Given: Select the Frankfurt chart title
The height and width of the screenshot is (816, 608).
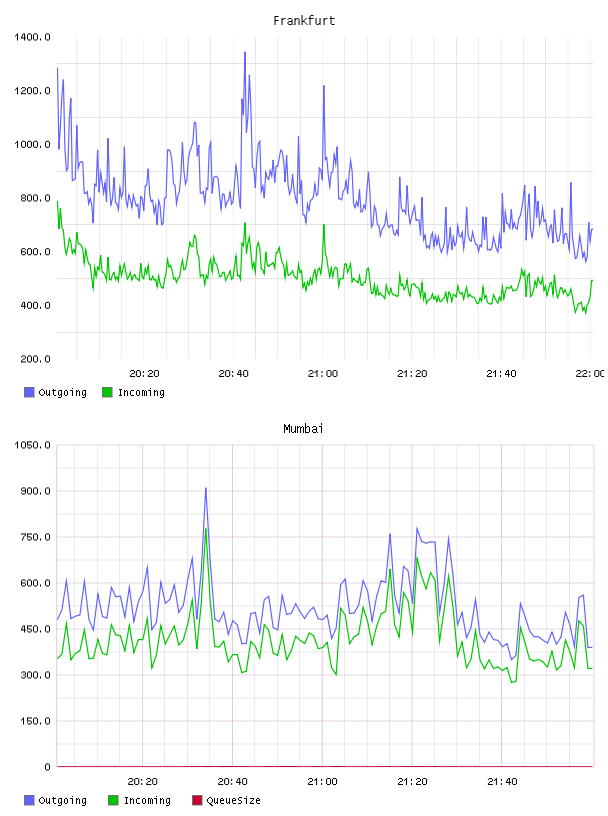Looking at the screenshot, I should pyautogui.click(x=304, y=20).
